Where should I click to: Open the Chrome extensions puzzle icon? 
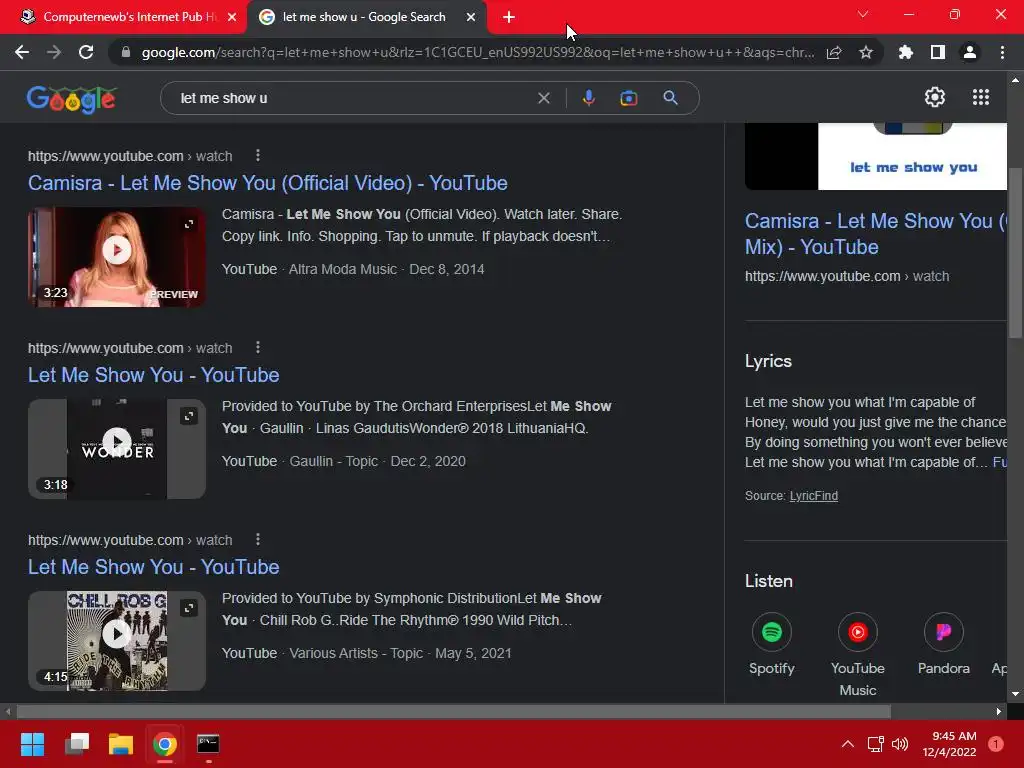906,52
